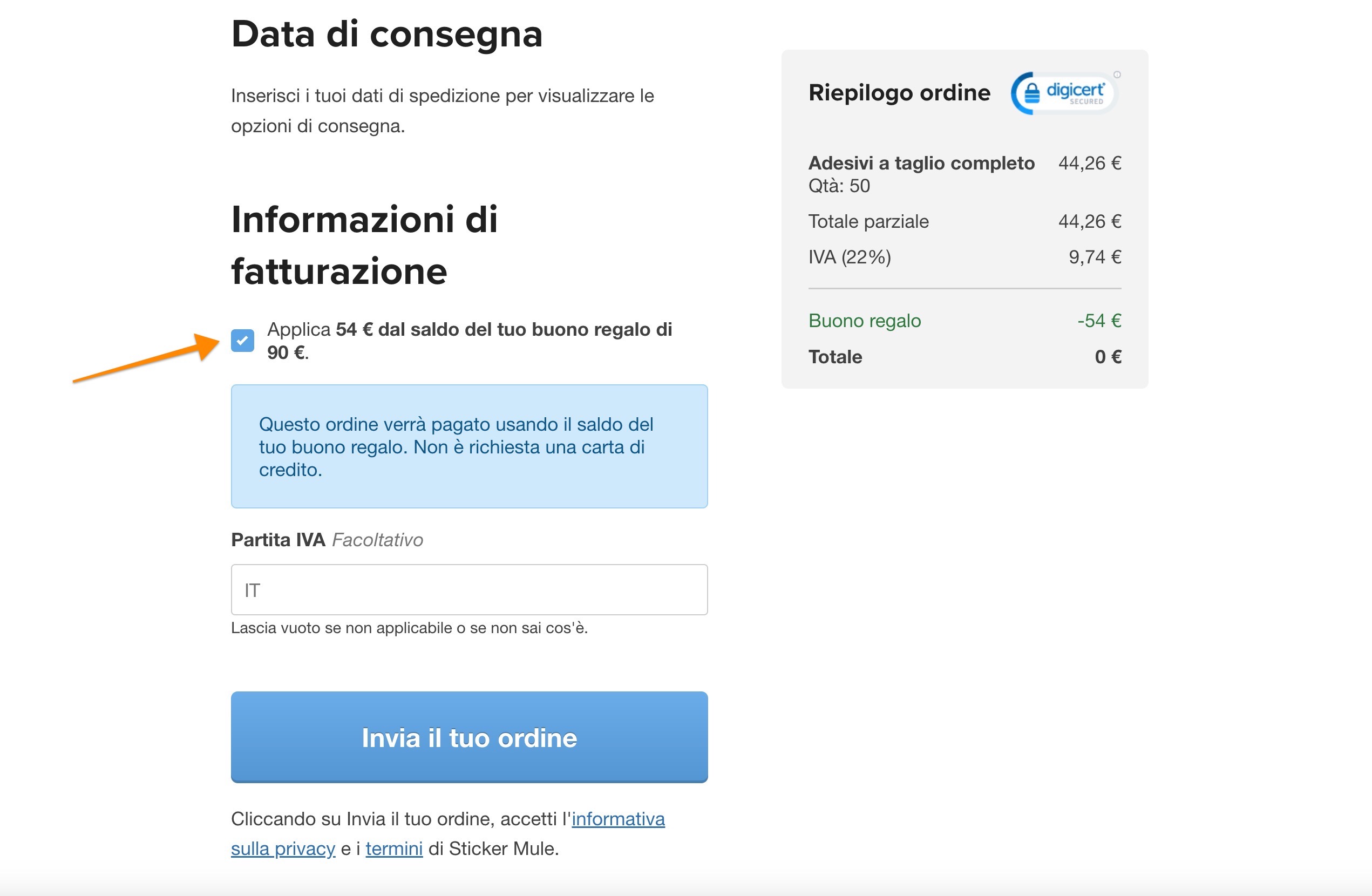Click the "Data di consegna" heading

coord(387,35)
